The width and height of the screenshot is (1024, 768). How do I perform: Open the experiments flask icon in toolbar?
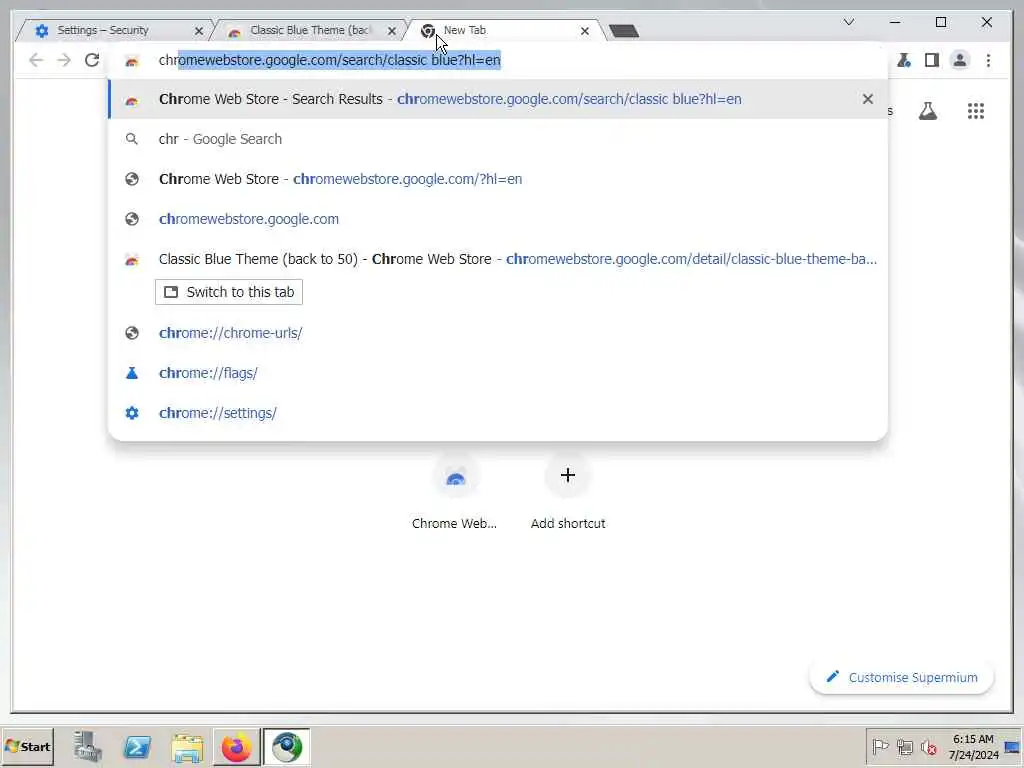click(904, 60)
